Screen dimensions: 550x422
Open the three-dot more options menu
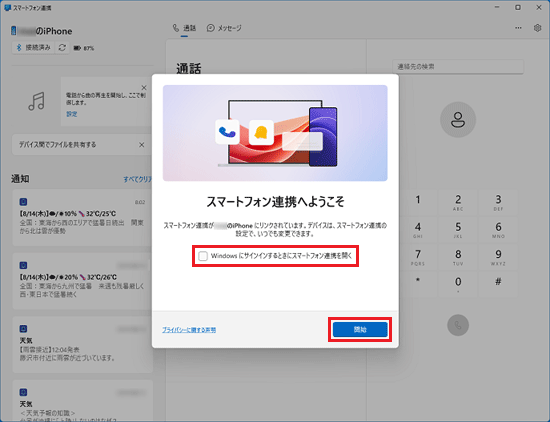click(x=518, y=28)
